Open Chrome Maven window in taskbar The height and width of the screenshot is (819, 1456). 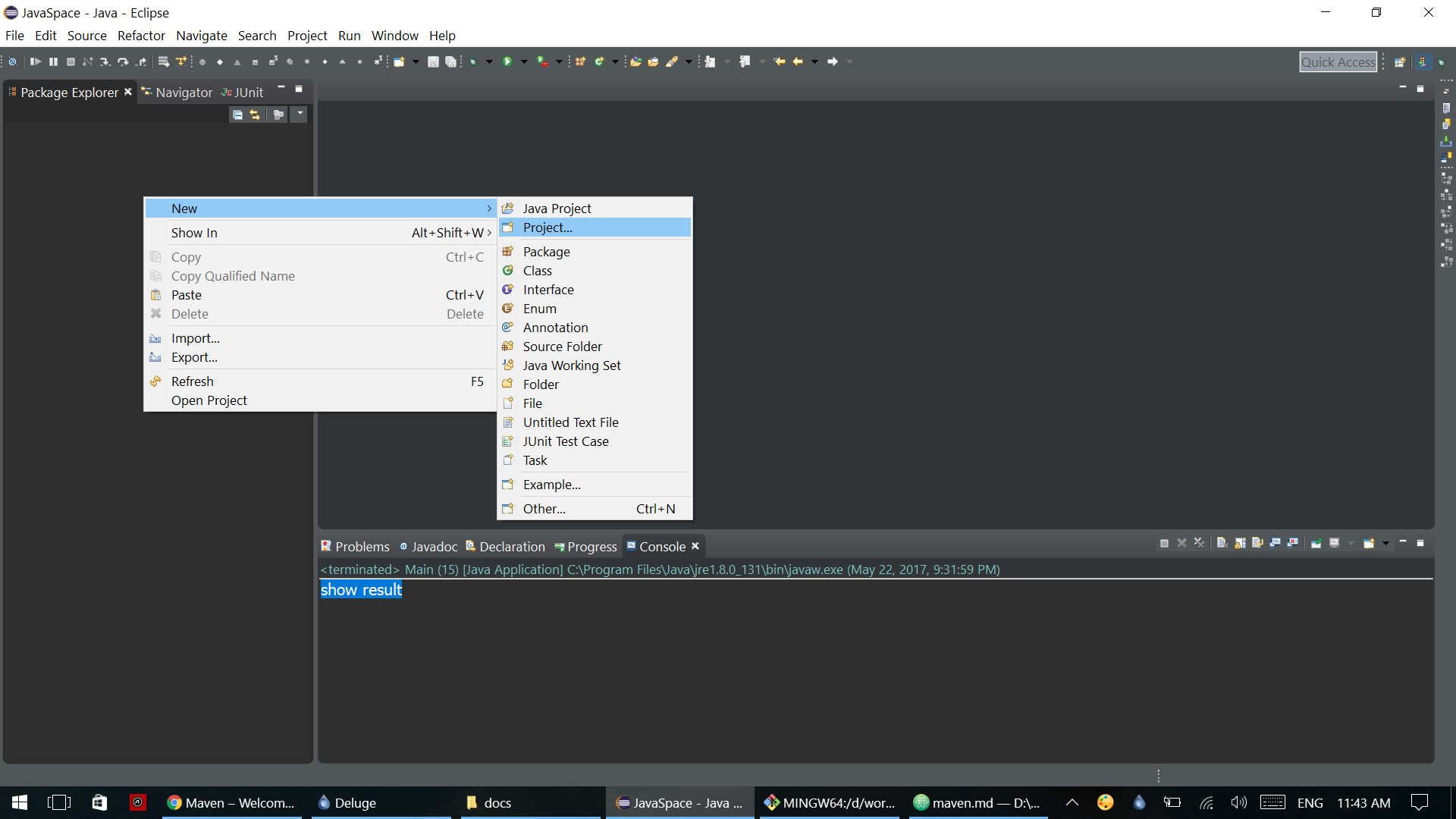(231, 803)
